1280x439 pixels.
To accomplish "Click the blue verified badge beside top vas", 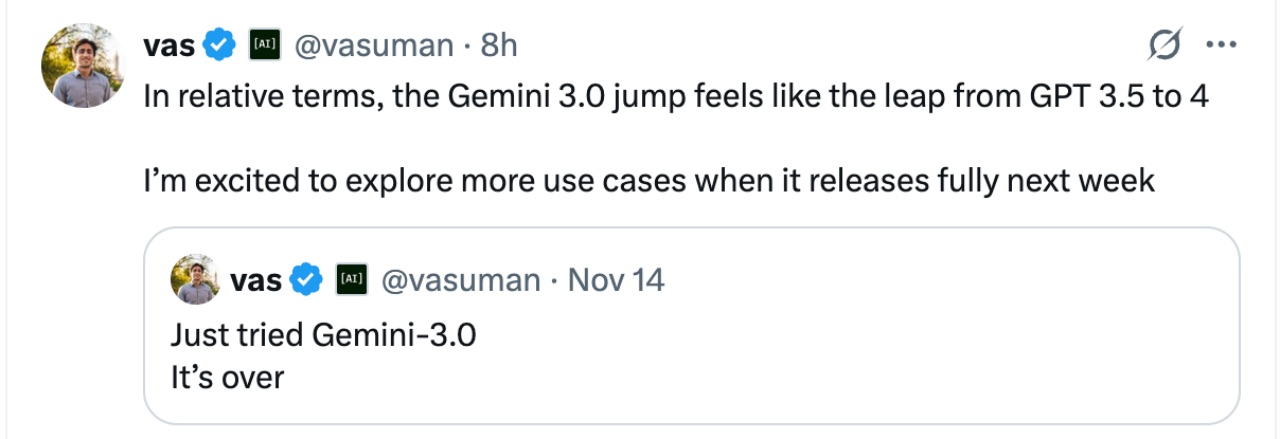I will pos(219,45).
